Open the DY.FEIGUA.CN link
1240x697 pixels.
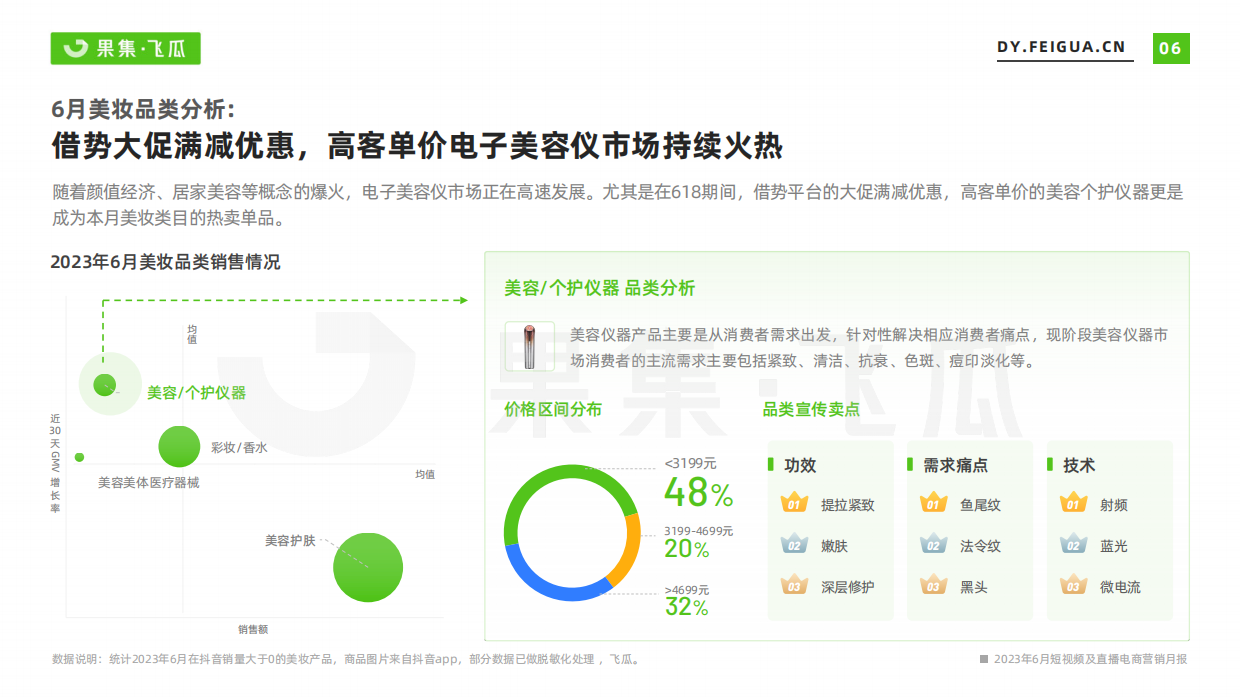tap(1061, 48)
